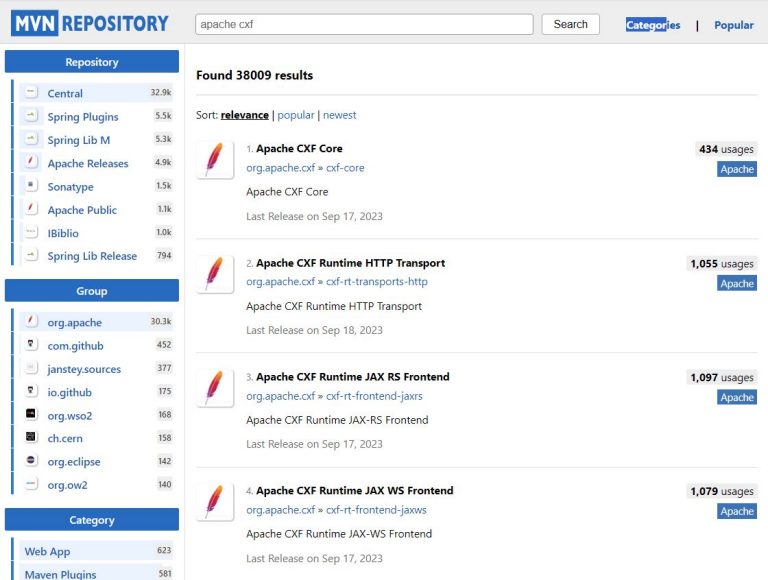
Task: Click the cxf-core artifact link
Action: pyautogui.click(x=345, y=168)
